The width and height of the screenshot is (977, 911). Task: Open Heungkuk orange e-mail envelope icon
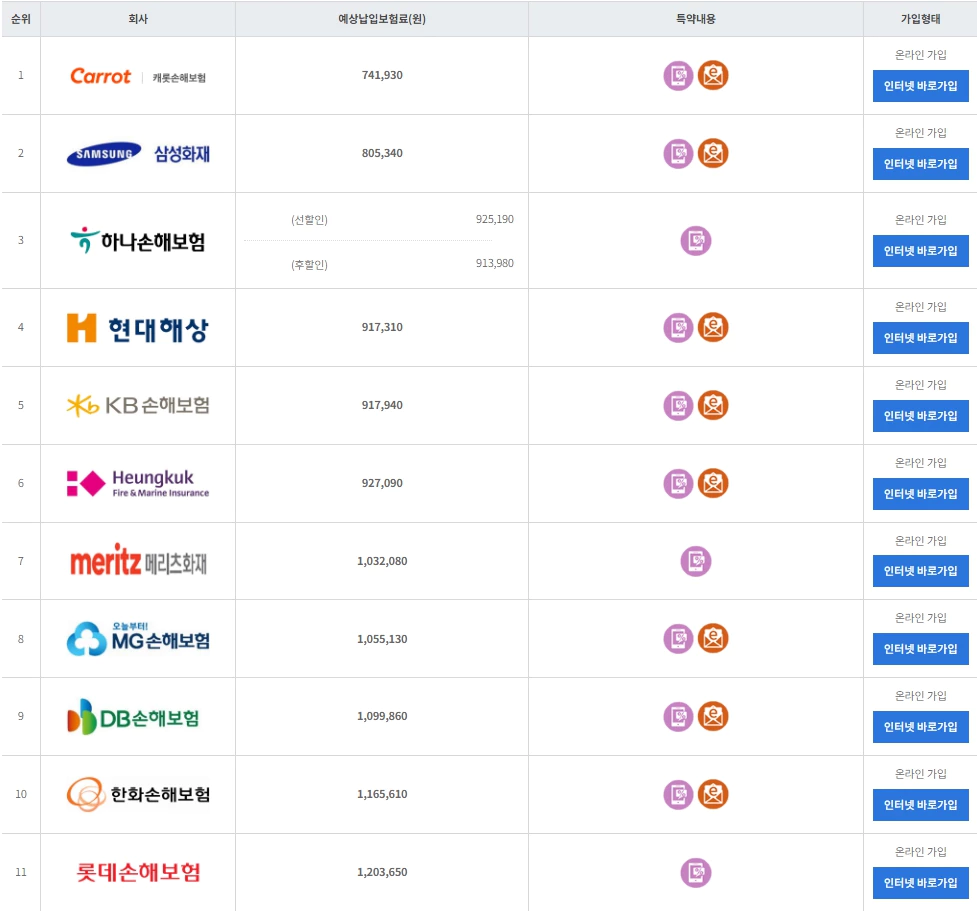pos(713,483)
